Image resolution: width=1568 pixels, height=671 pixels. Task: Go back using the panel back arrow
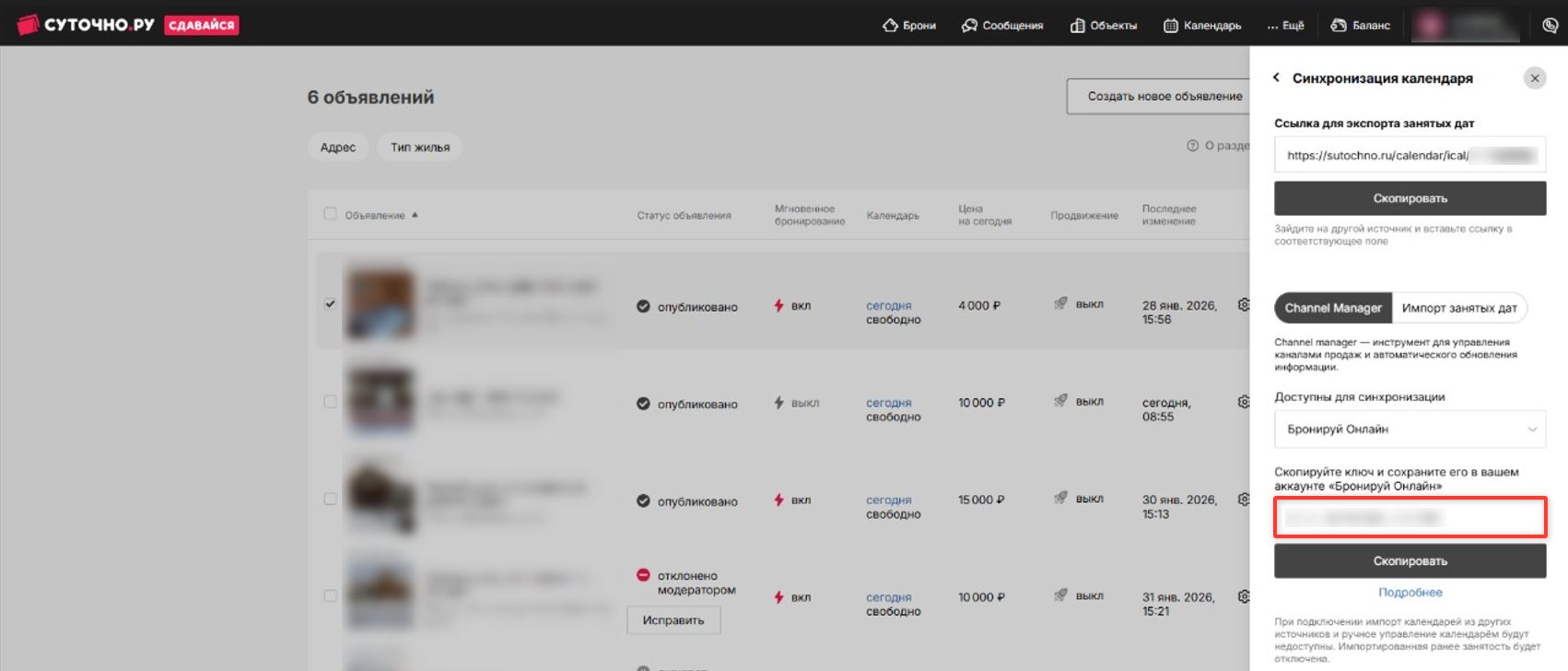[1276, 77]
